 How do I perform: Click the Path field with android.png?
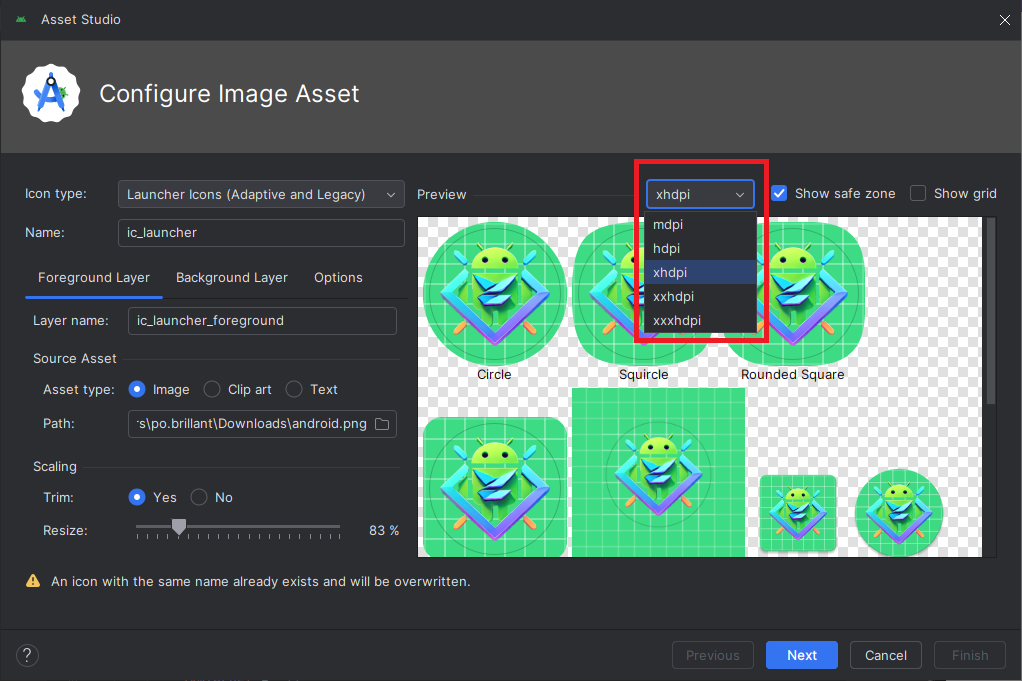[x=262, y=424]
